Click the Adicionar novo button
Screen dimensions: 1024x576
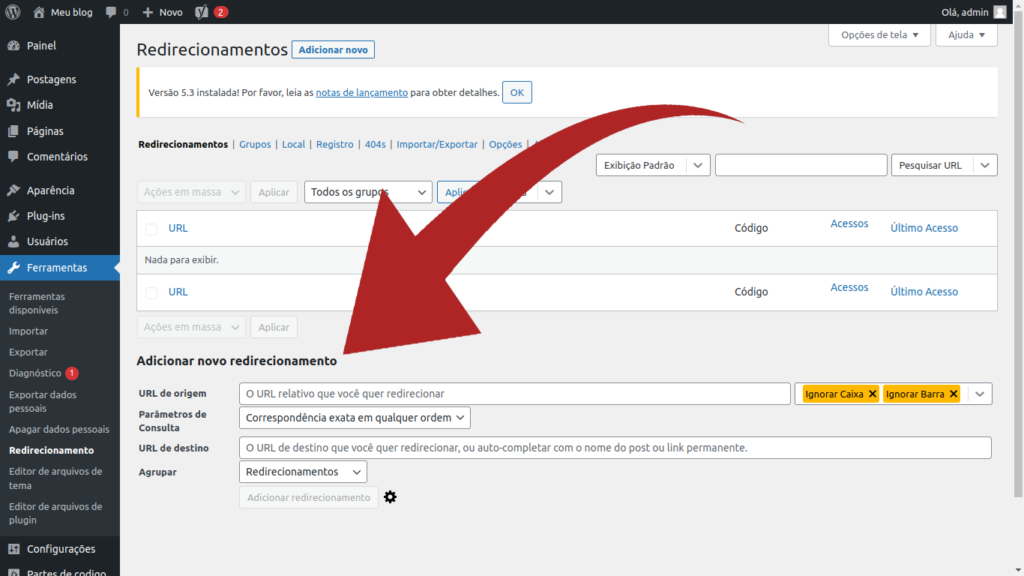coord(333,50)
